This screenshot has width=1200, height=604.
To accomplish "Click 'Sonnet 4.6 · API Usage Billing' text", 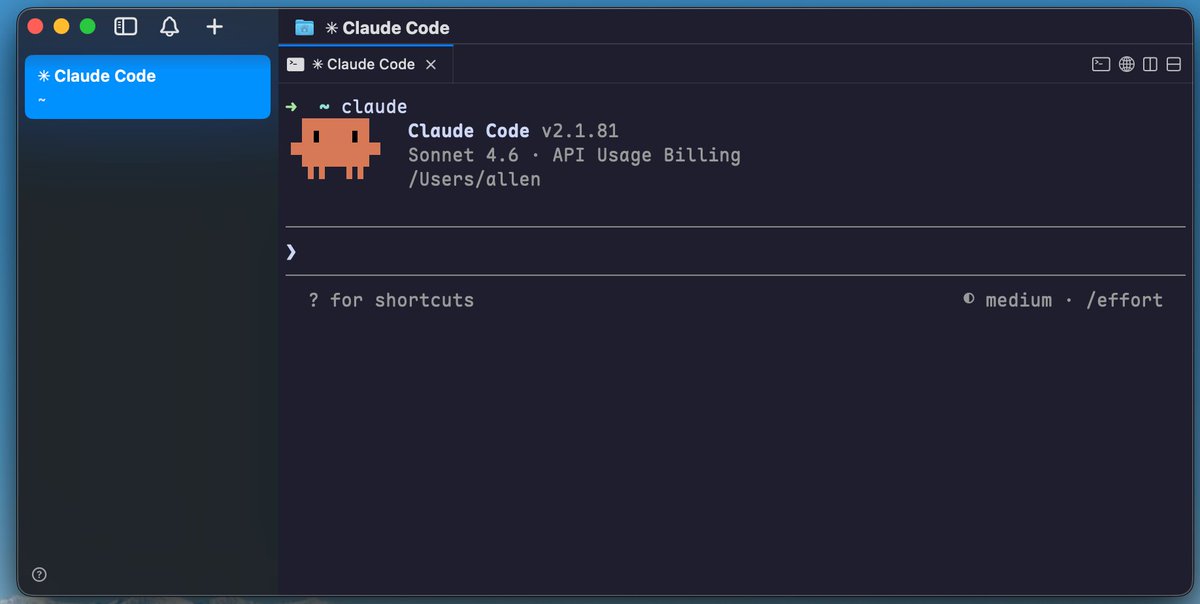I will (x=574, y=155).
